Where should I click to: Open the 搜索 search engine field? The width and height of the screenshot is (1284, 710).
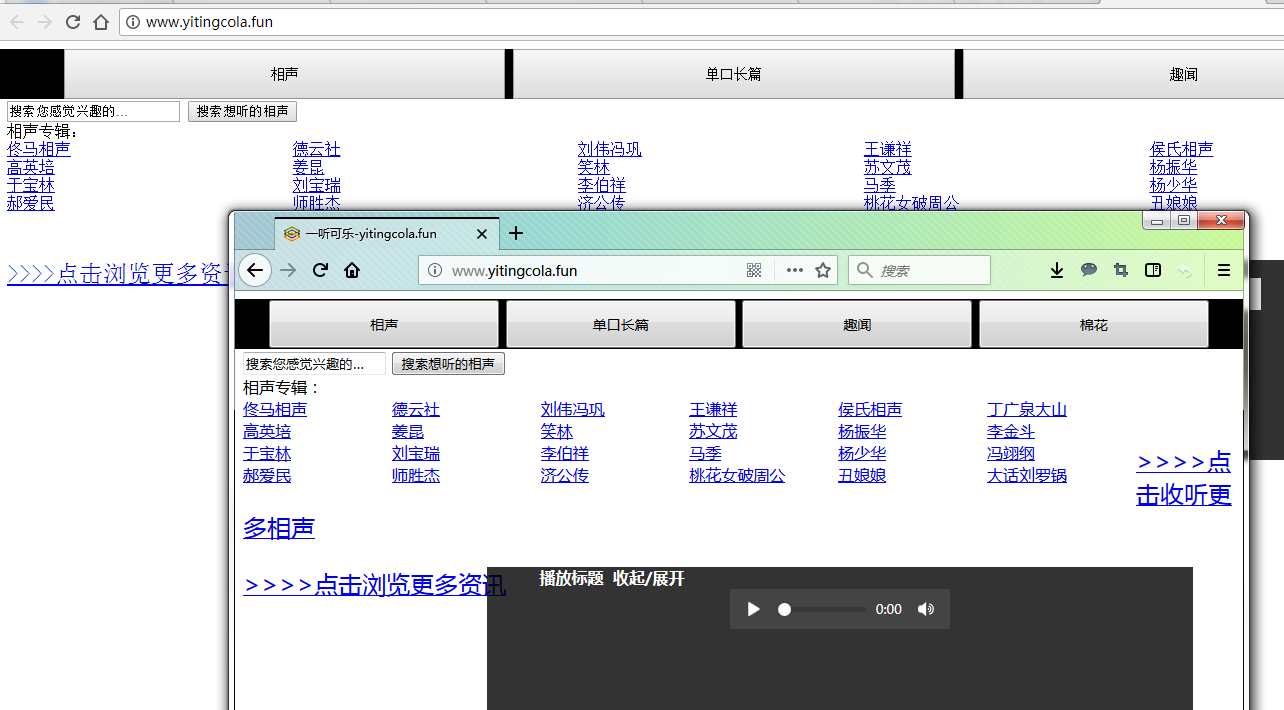(x=919, y=270)
